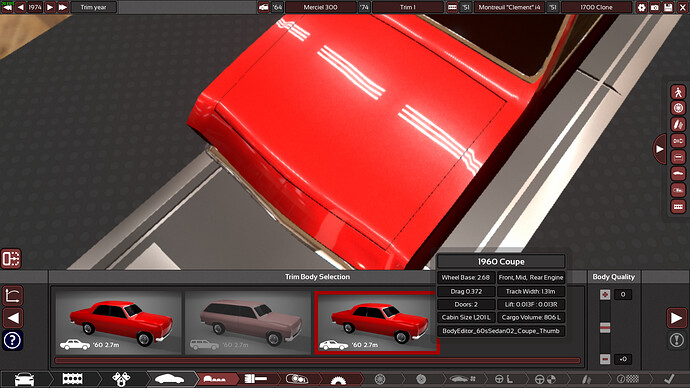Select the front fixtures icon in the right sidebar

678,141
